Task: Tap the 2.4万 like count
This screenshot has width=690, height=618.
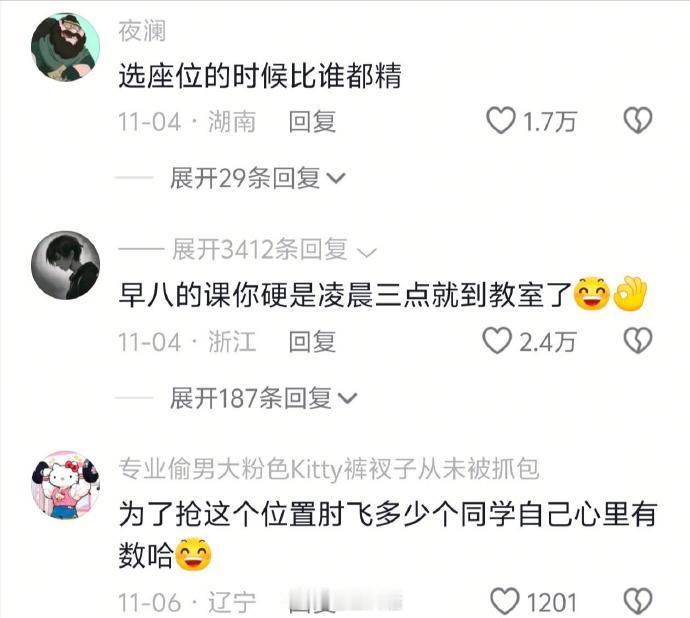Action: pyautogui.click(x=547, y=342)
